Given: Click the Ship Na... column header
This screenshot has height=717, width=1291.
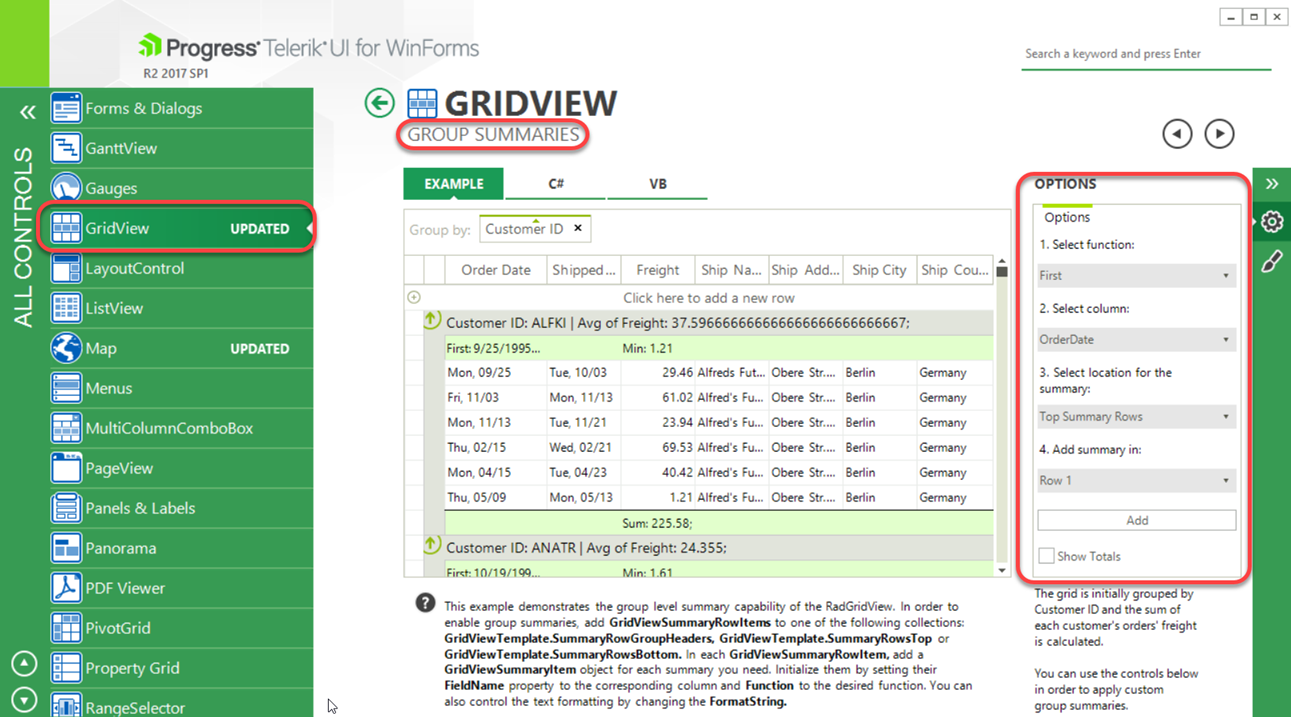Looking at the screenshot, I should click(731, 270).
